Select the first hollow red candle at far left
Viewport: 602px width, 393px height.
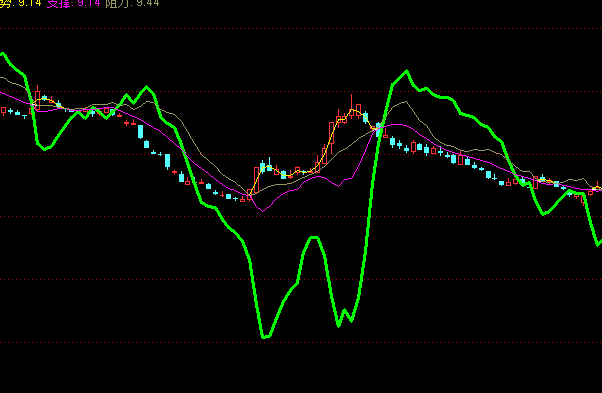(3, 111)
